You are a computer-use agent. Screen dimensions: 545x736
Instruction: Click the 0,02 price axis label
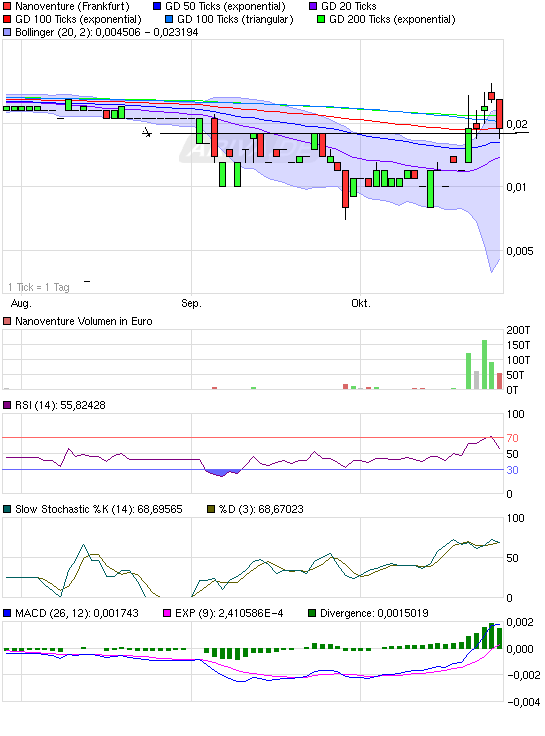tap(517, 124)
